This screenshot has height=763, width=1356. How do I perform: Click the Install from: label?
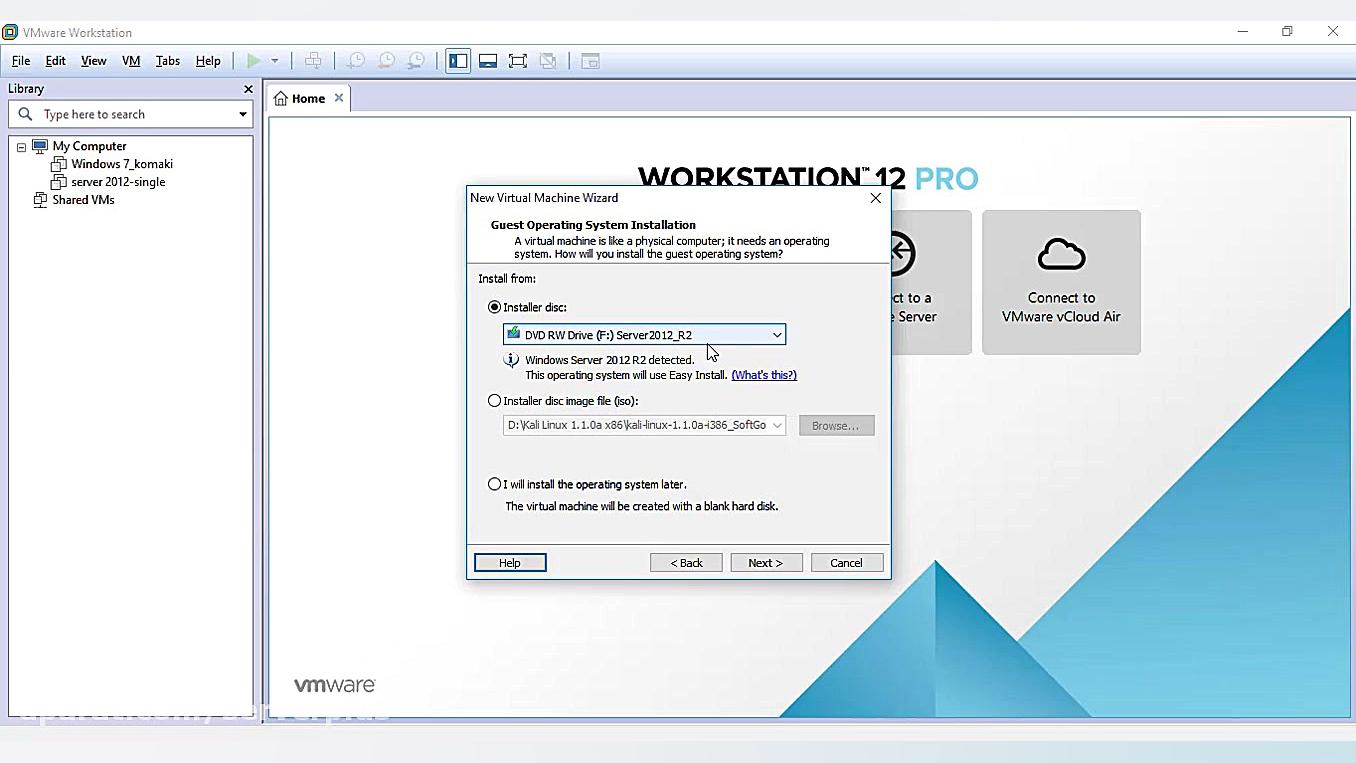(x=507, y=279)
